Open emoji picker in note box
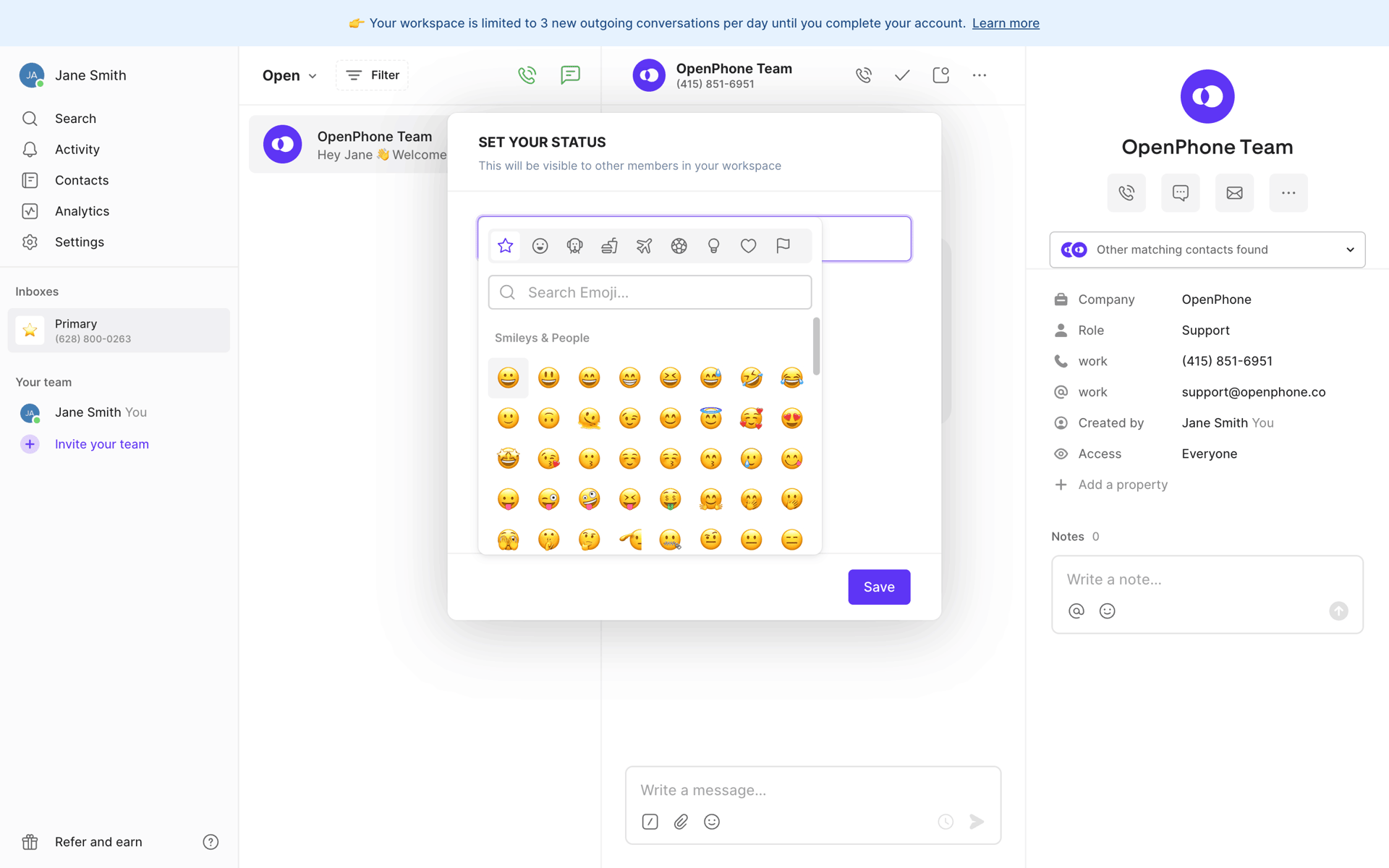The image size is (1389, 868). click(x=1107, y=611)
